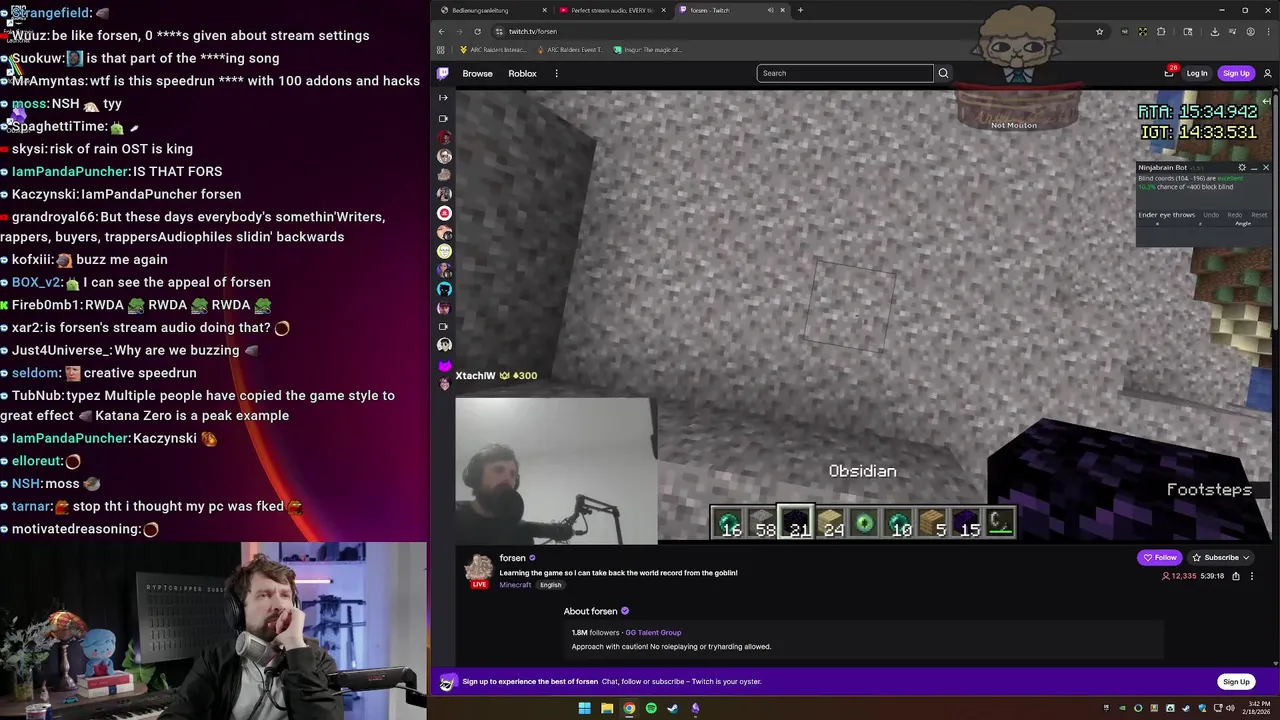Switch to Perfect stream audio YouTube tab
Screen dimensions: 1280x720
click(610, 10)
